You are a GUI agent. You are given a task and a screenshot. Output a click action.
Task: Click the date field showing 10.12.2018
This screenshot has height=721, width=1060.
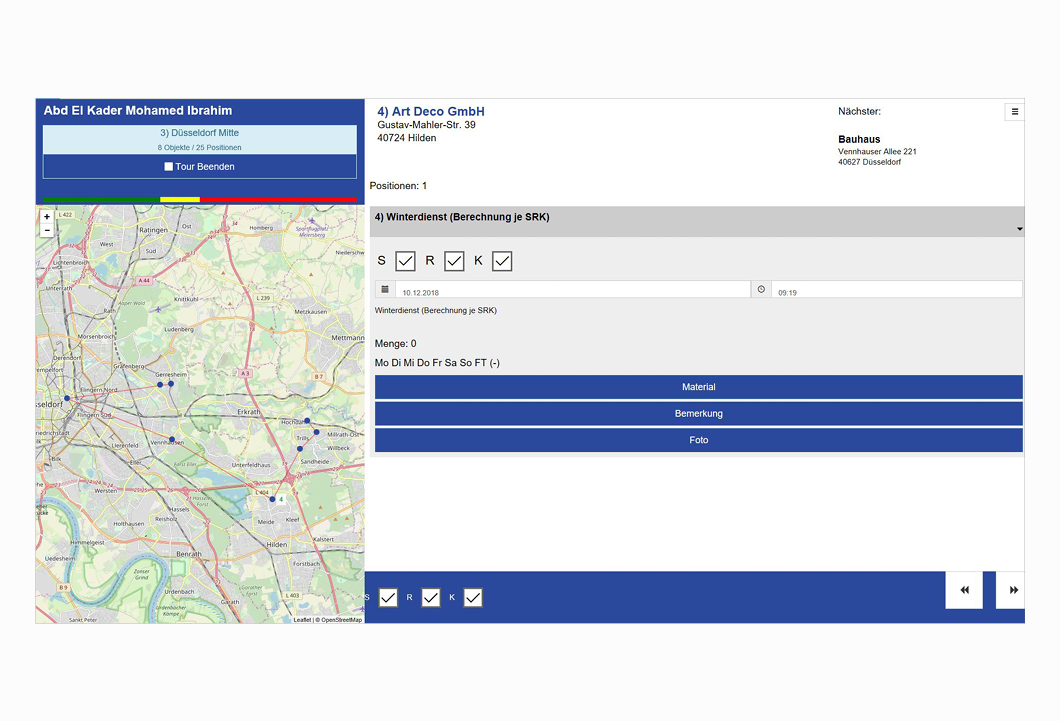point(573,289)
